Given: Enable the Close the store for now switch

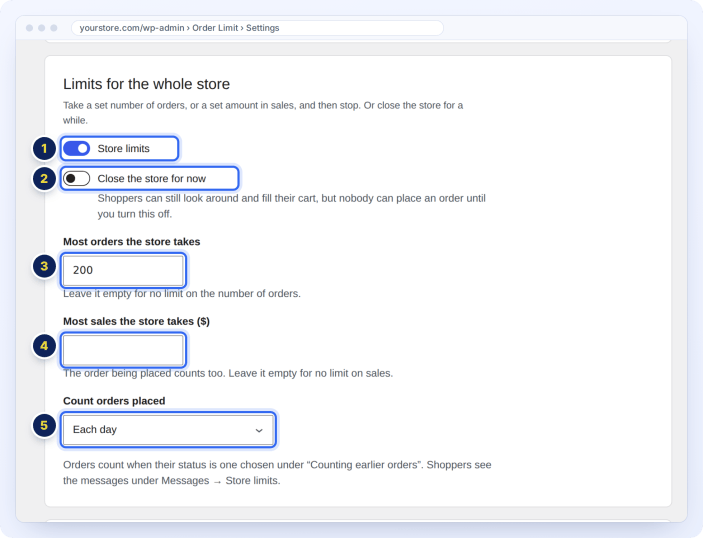Looking at the screenshot, I should click(x=77, y=178).
